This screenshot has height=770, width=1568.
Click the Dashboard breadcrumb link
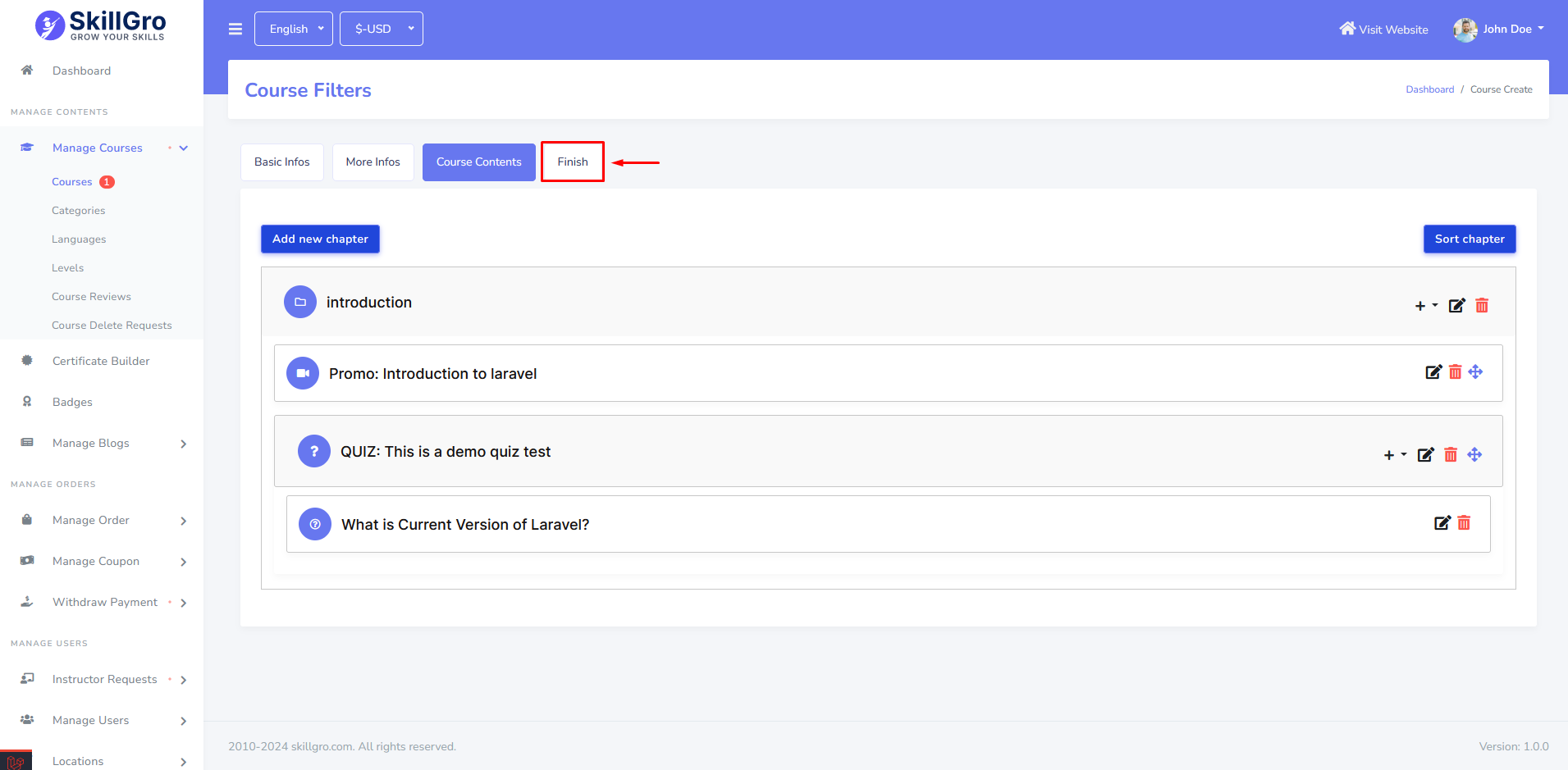[x=1429, y=89]
